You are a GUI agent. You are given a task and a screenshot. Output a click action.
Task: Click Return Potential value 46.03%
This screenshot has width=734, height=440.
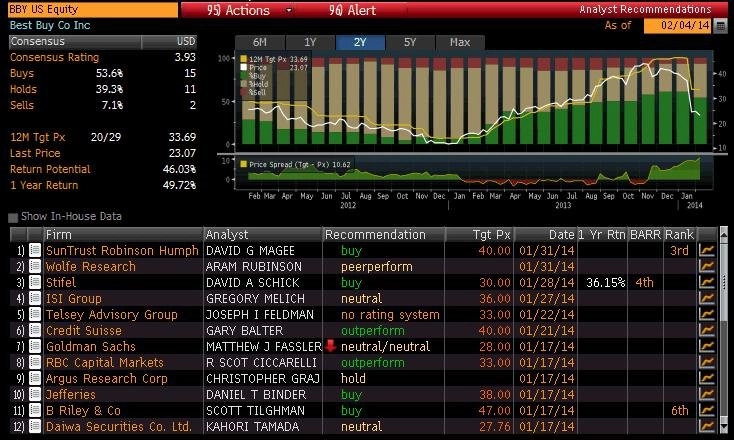tap(179, 169)
